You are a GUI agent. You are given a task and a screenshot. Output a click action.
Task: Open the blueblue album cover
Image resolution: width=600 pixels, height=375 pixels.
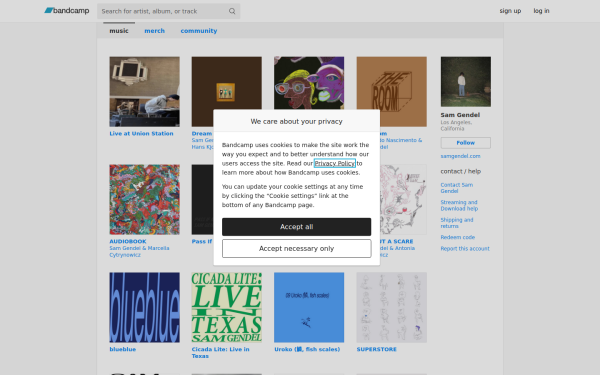point(144,307)
